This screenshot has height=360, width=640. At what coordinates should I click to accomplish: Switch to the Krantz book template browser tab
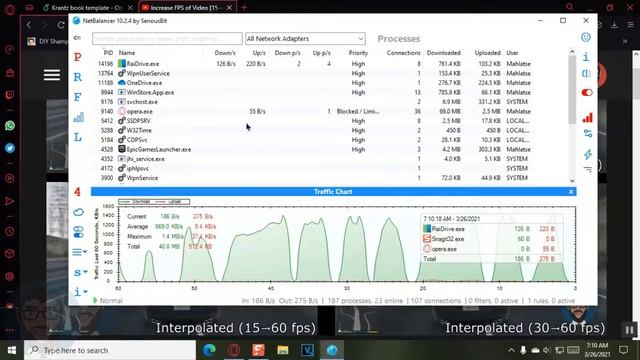click(x=87, y=7)
